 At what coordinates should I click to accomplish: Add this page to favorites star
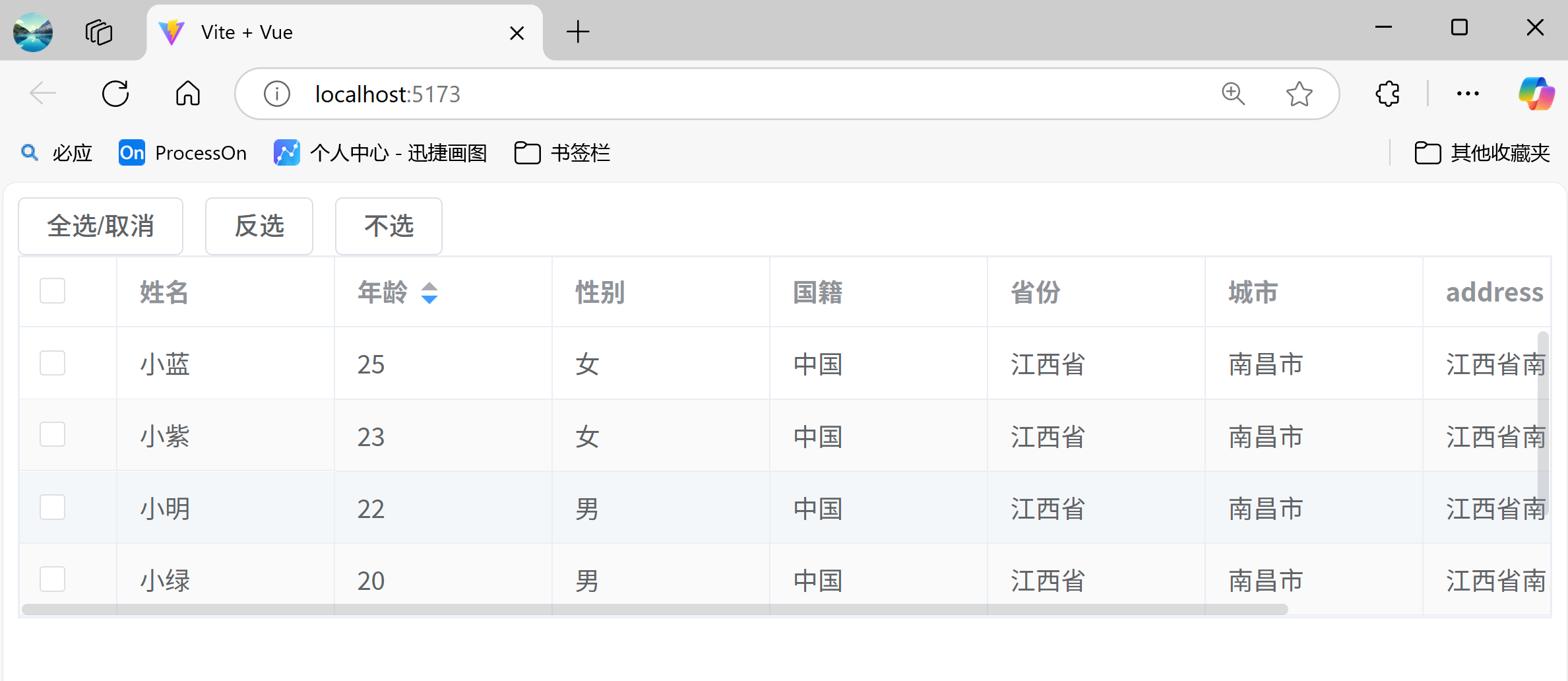[x=1300, y=94]
